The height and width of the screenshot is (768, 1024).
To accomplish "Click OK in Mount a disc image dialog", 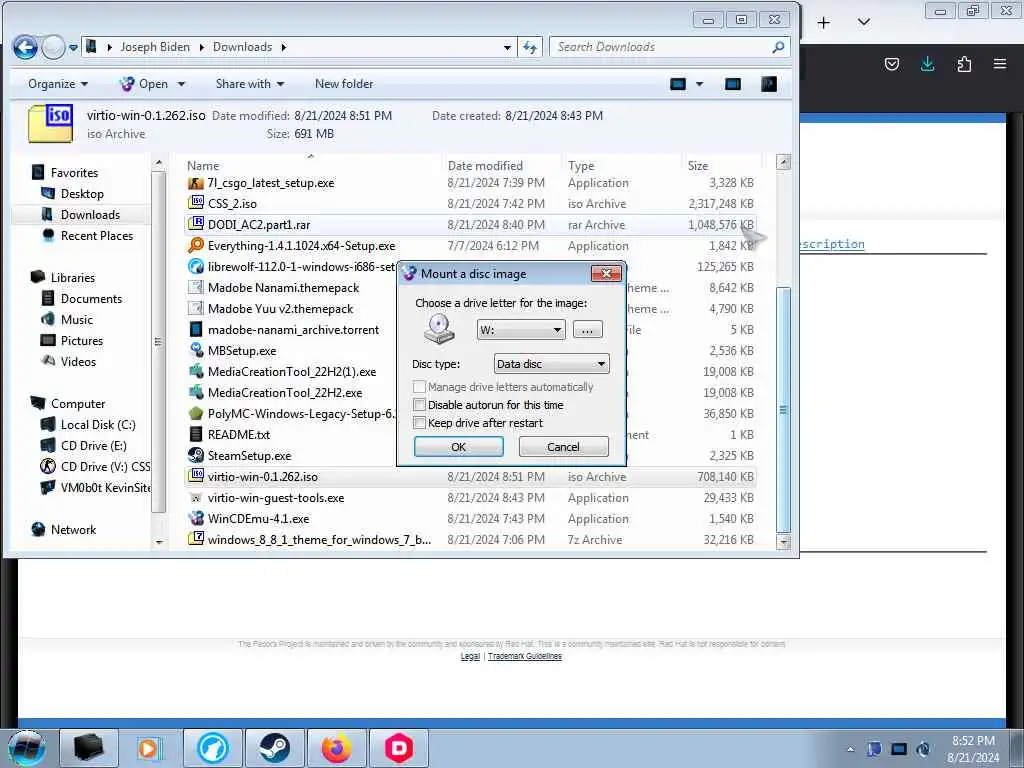I will 458,447.
